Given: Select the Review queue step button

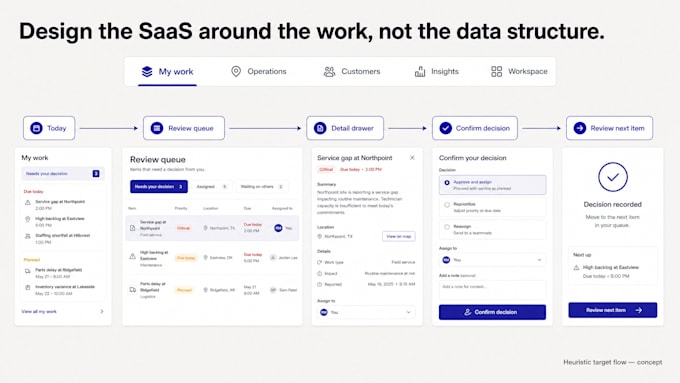Looking at the screenshot, I should tap(184, 128).
